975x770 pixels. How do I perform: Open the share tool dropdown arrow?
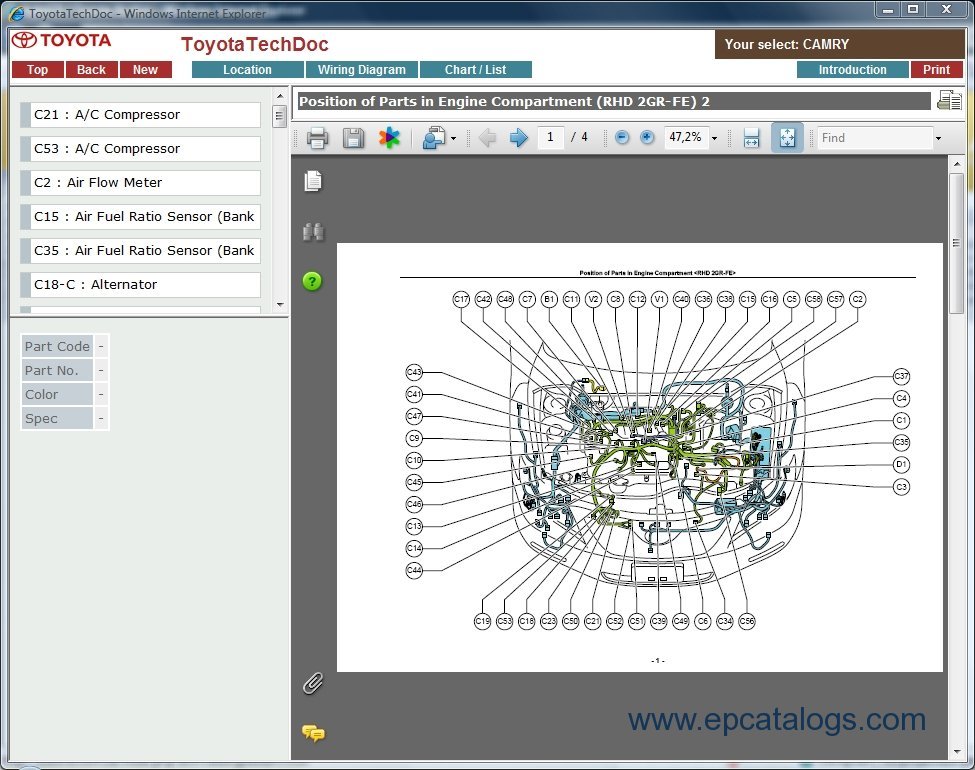point(453,138)
